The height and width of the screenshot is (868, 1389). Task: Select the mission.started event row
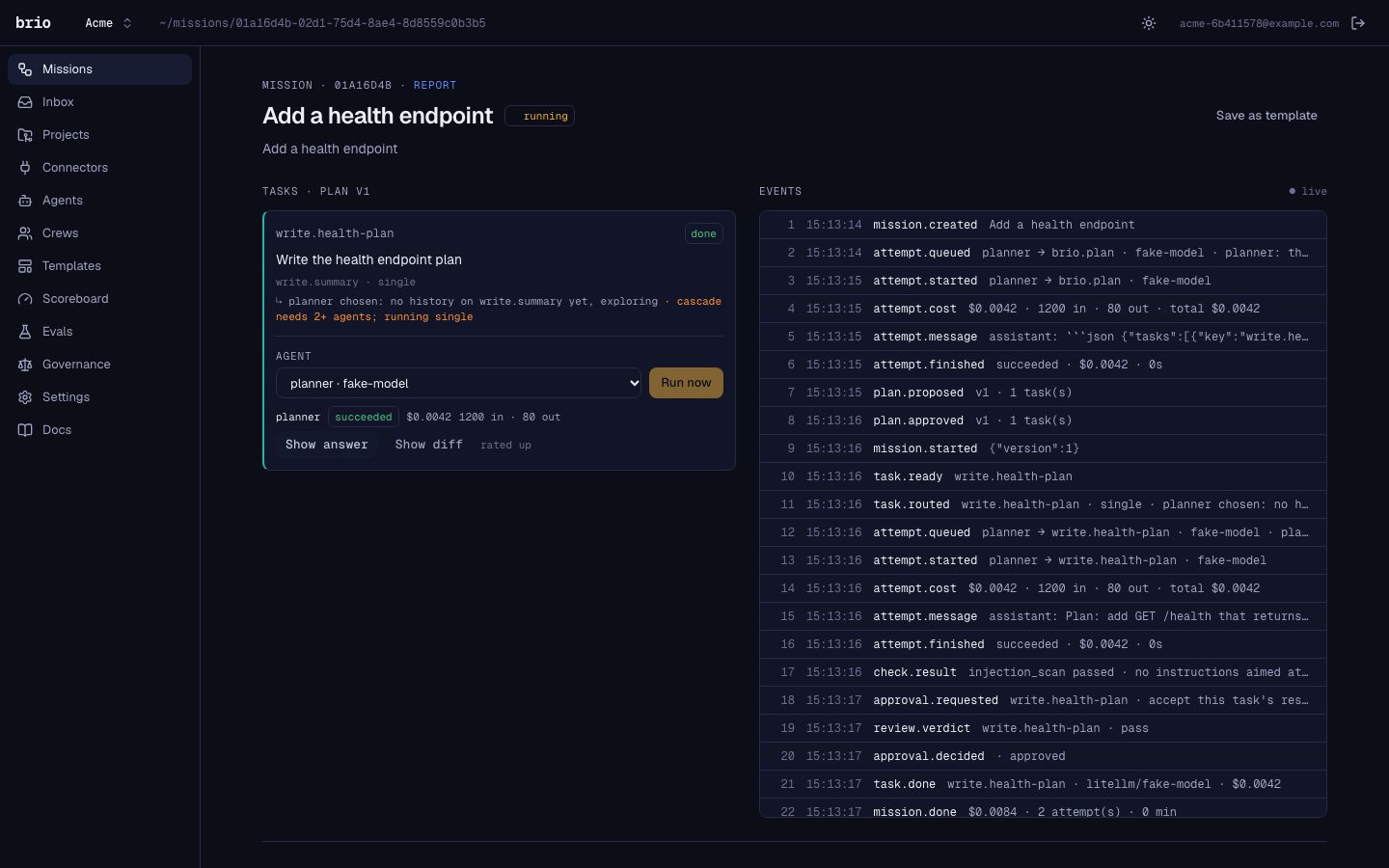pyautogui.click(x=1043, y=448)
